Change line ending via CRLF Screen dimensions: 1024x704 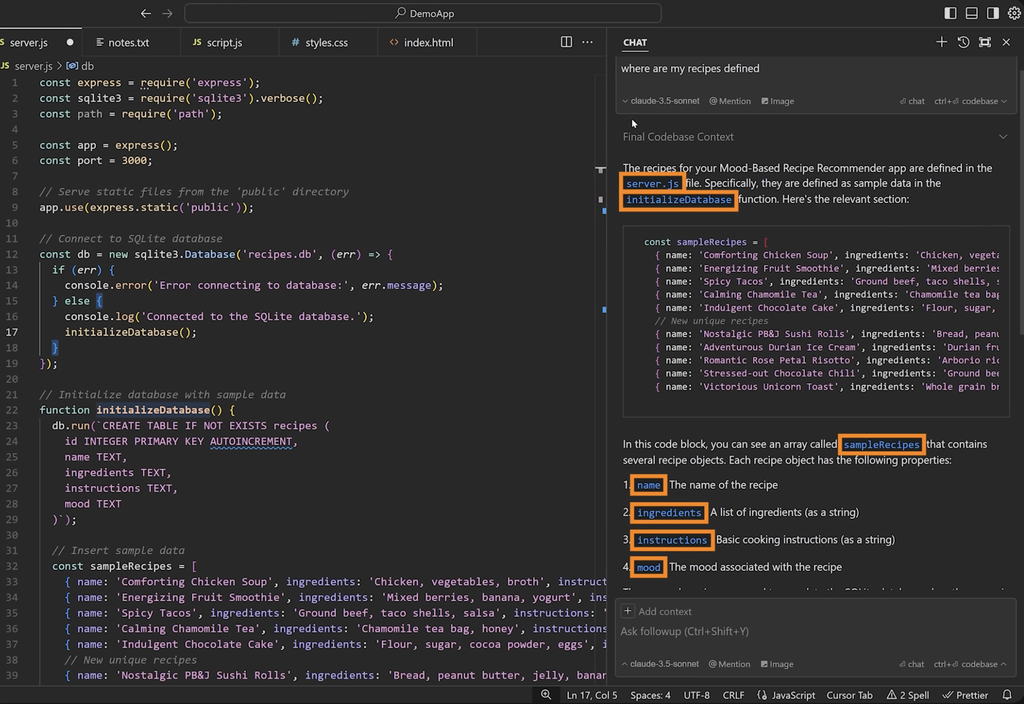point(733,695)
